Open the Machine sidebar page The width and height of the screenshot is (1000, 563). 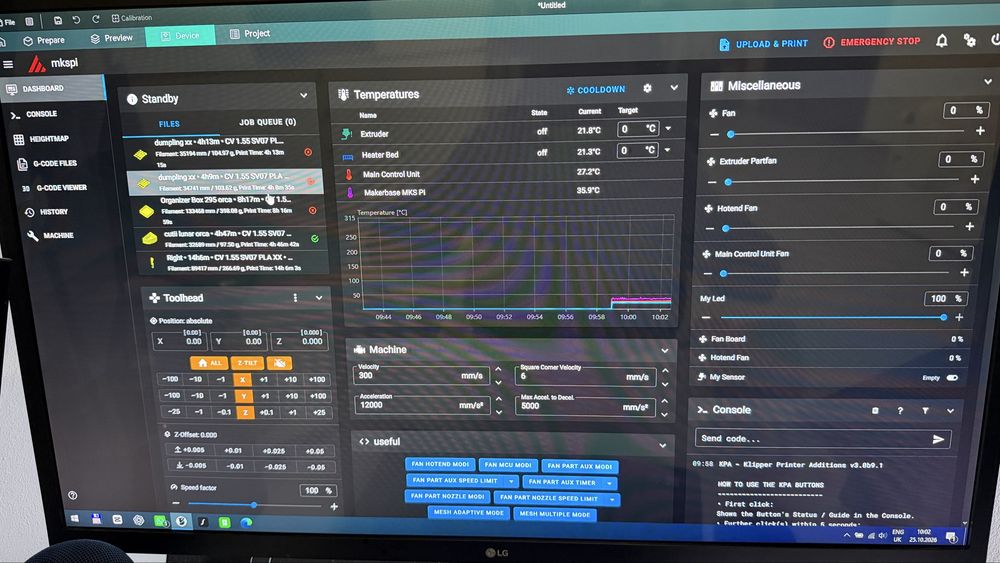51,236
